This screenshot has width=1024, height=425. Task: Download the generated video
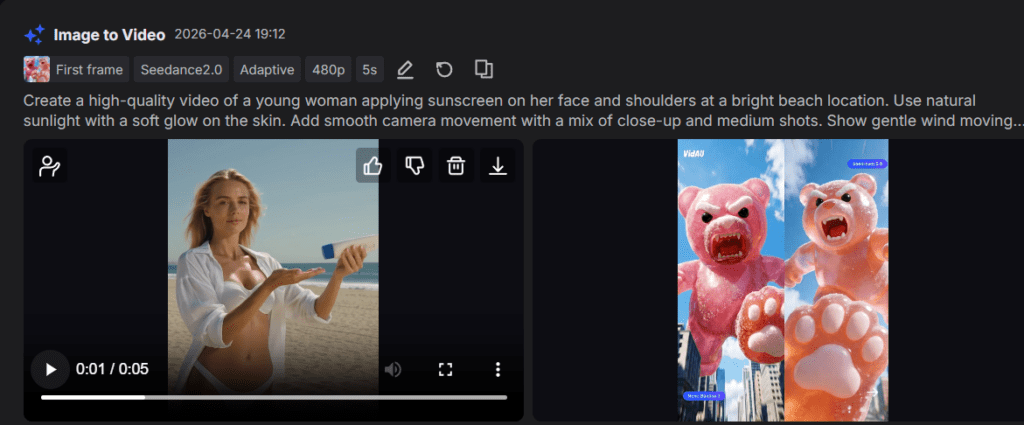coord(497,166)
